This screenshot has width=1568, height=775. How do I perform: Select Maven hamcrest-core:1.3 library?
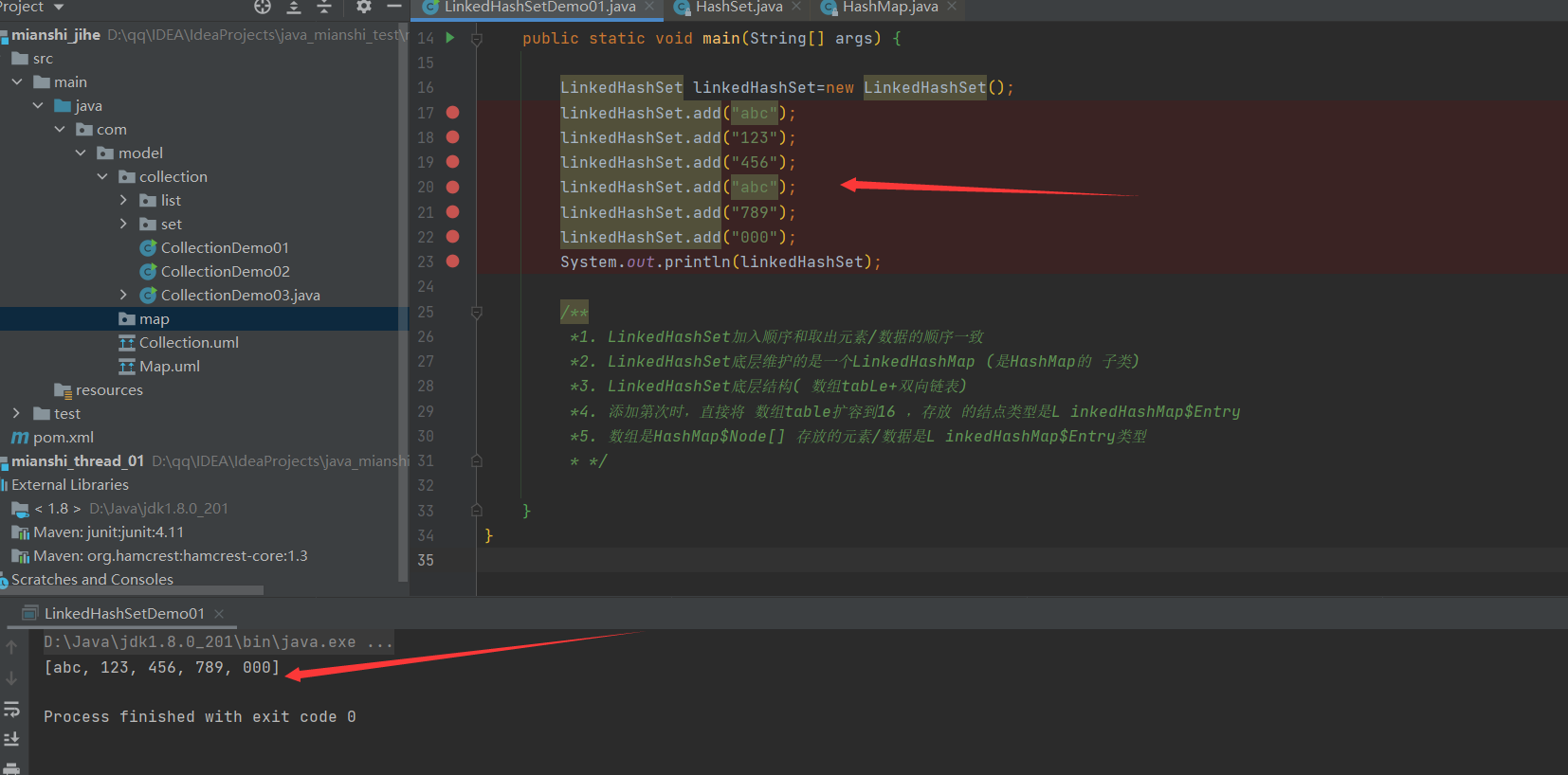click(x=171, y=556)
